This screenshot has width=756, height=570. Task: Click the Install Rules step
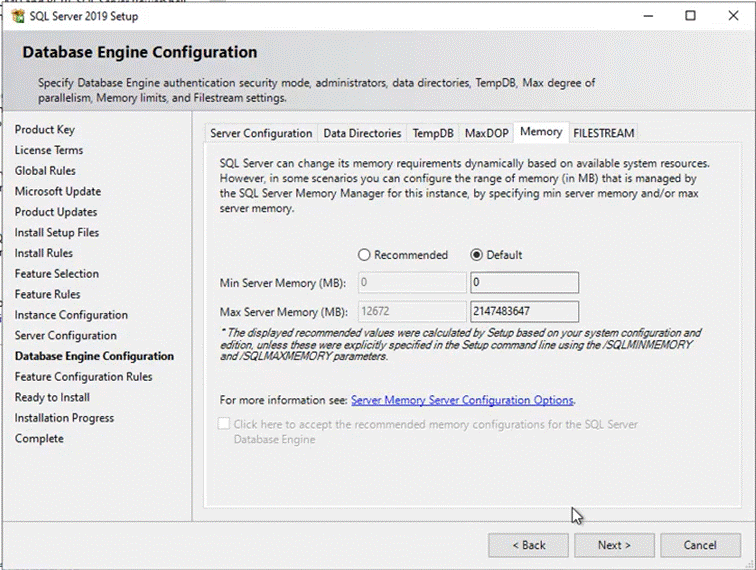coord(43,253)
